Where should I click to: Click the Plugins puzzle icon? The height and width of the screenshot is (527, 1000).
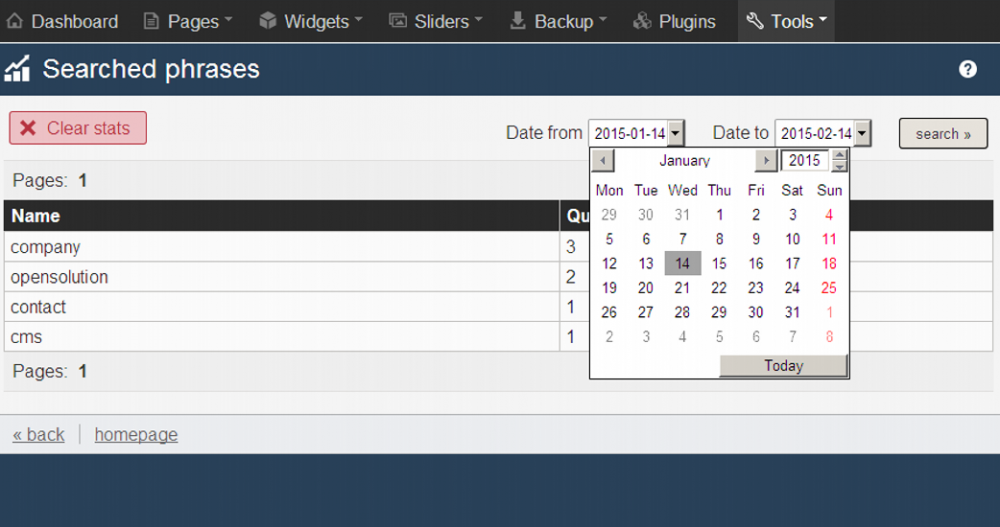642,21
